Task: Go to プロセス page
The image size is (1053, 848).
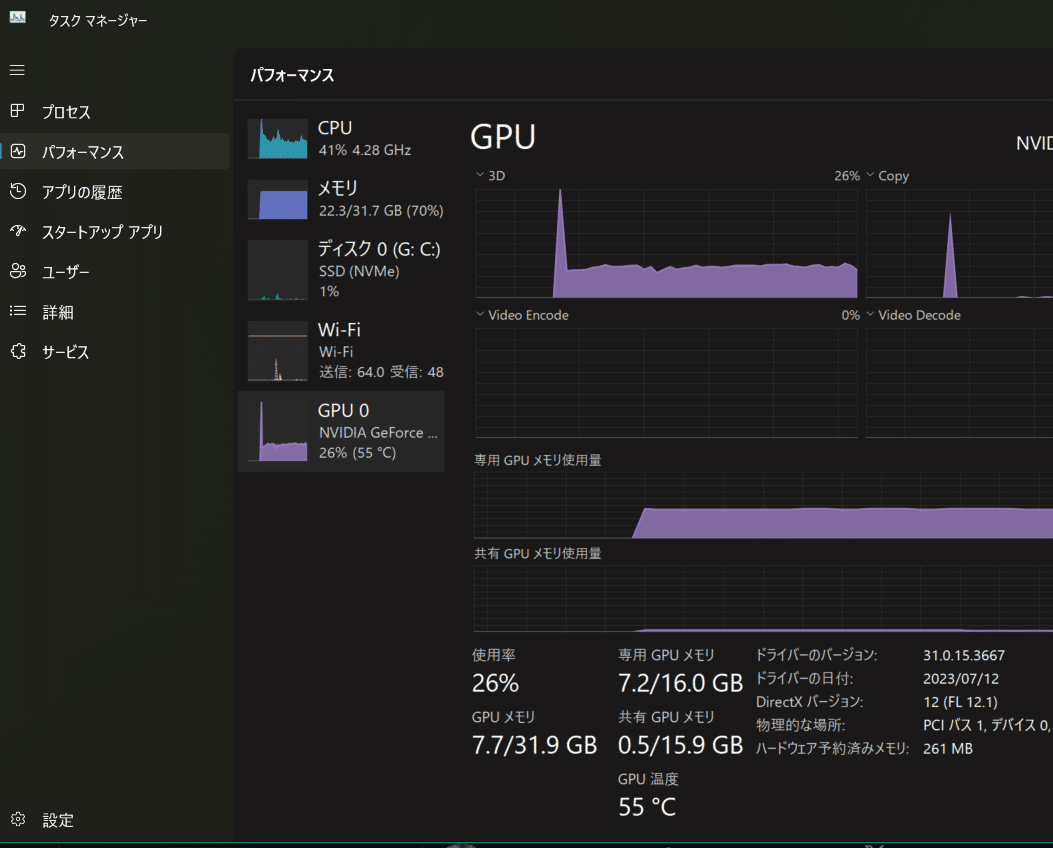Action: [115, 111]
